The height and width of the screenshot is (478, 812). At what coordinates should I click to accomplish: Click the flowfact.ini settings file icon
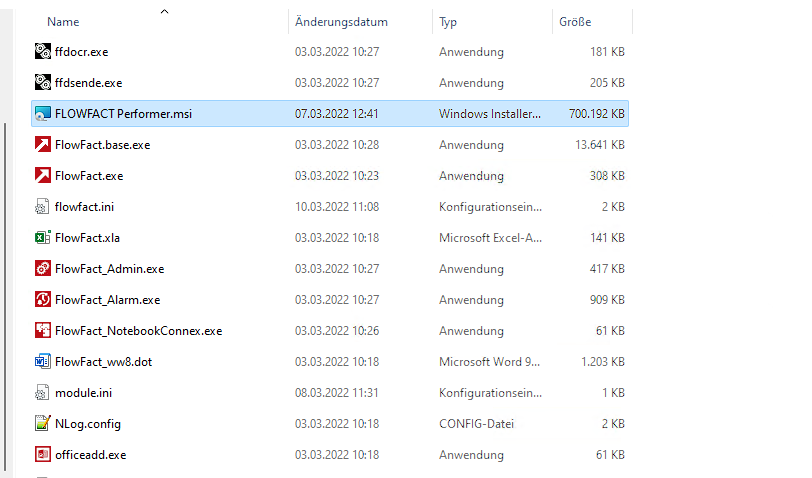pos(42,207)
